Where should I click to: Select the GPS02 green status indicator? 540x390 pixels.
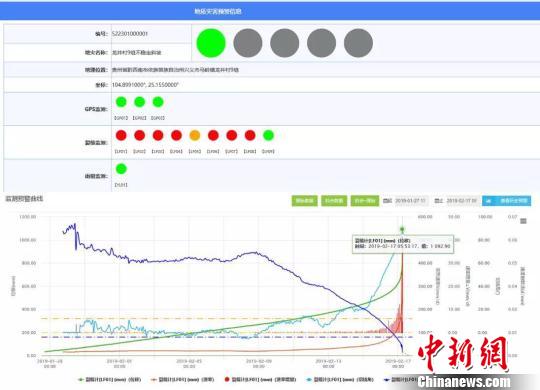tap(139, 102)
